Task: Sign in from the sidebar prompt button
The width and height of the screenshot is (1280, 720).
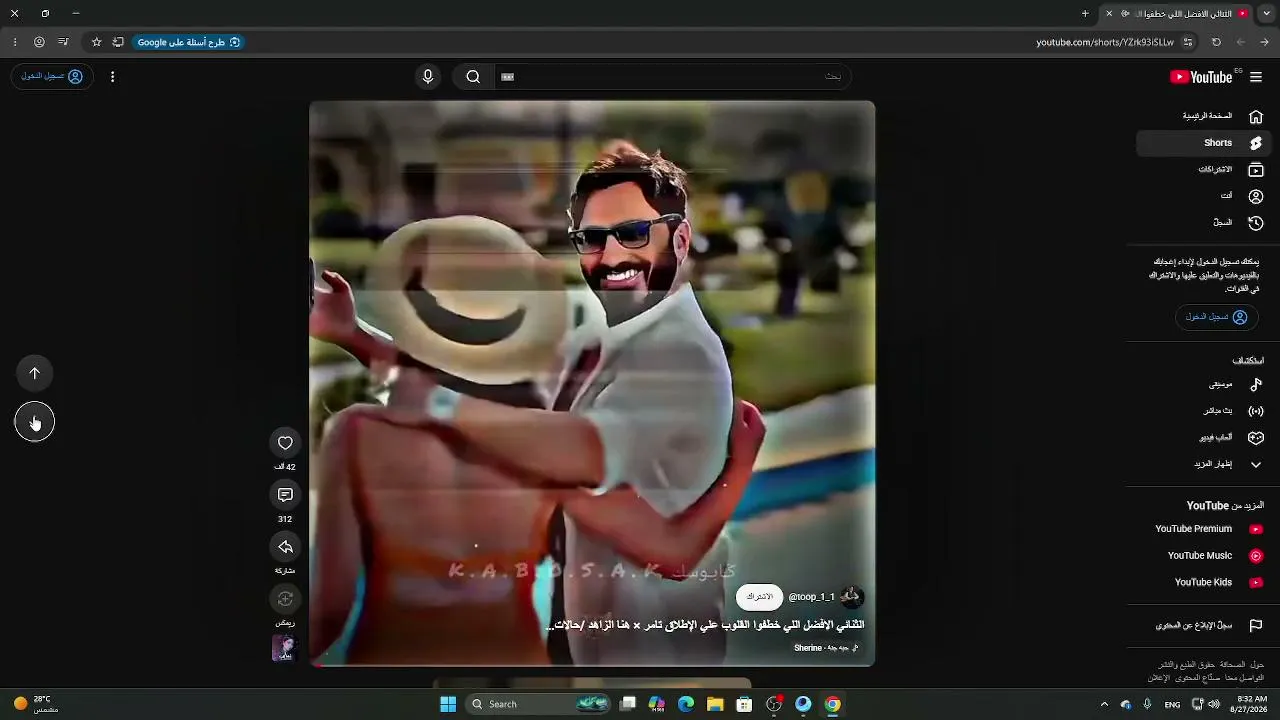Action: pyautogui.click(x=1216, y=317)
